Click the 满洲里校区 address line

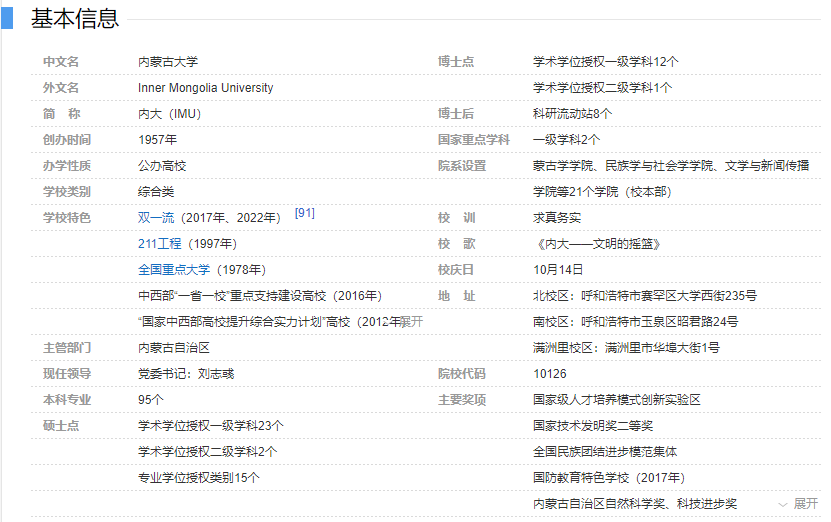[x=626, y=348]
